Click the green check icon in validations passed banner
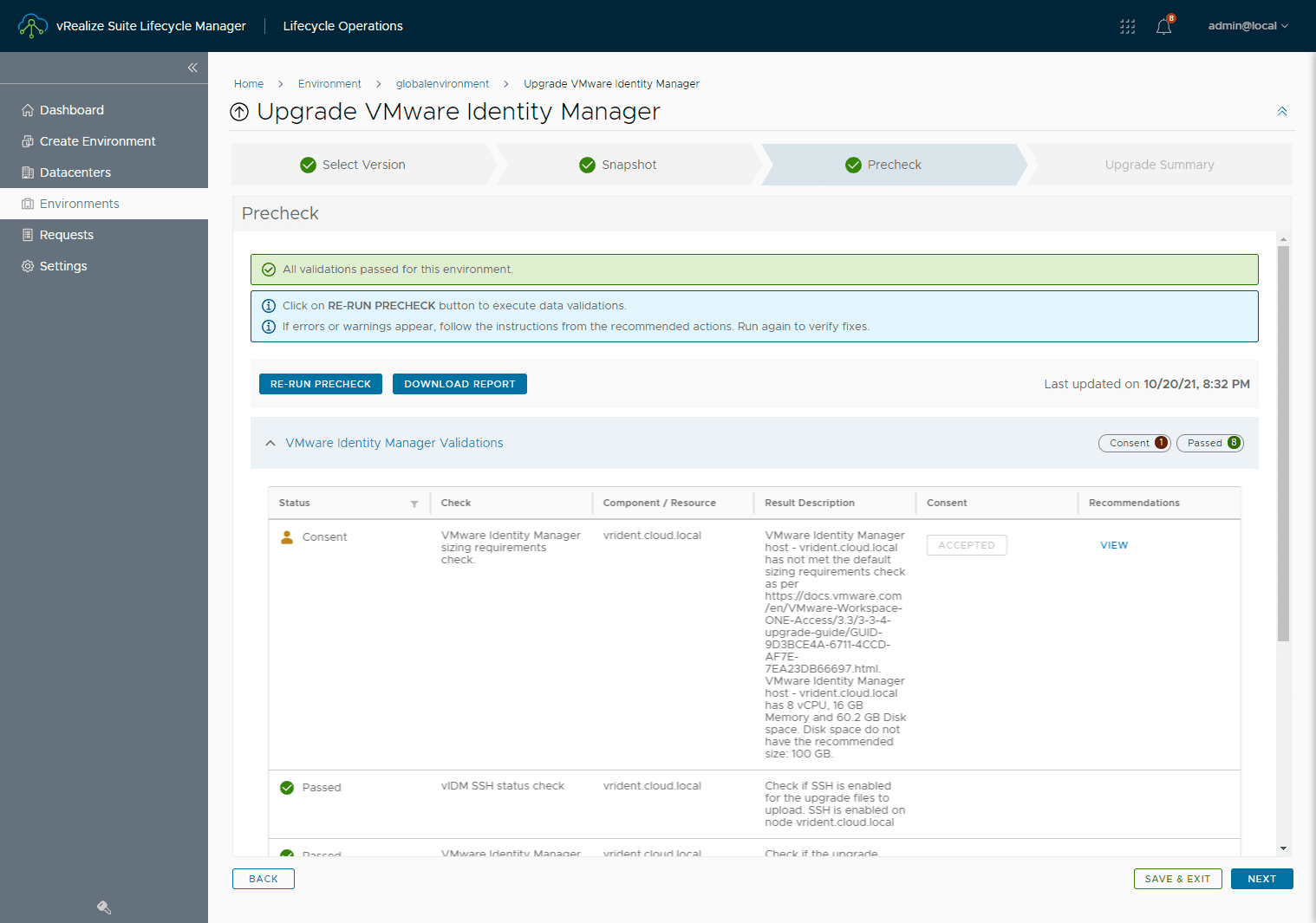Image resolution: width=1316 pixels, height=923 pixels. point(269,270)
